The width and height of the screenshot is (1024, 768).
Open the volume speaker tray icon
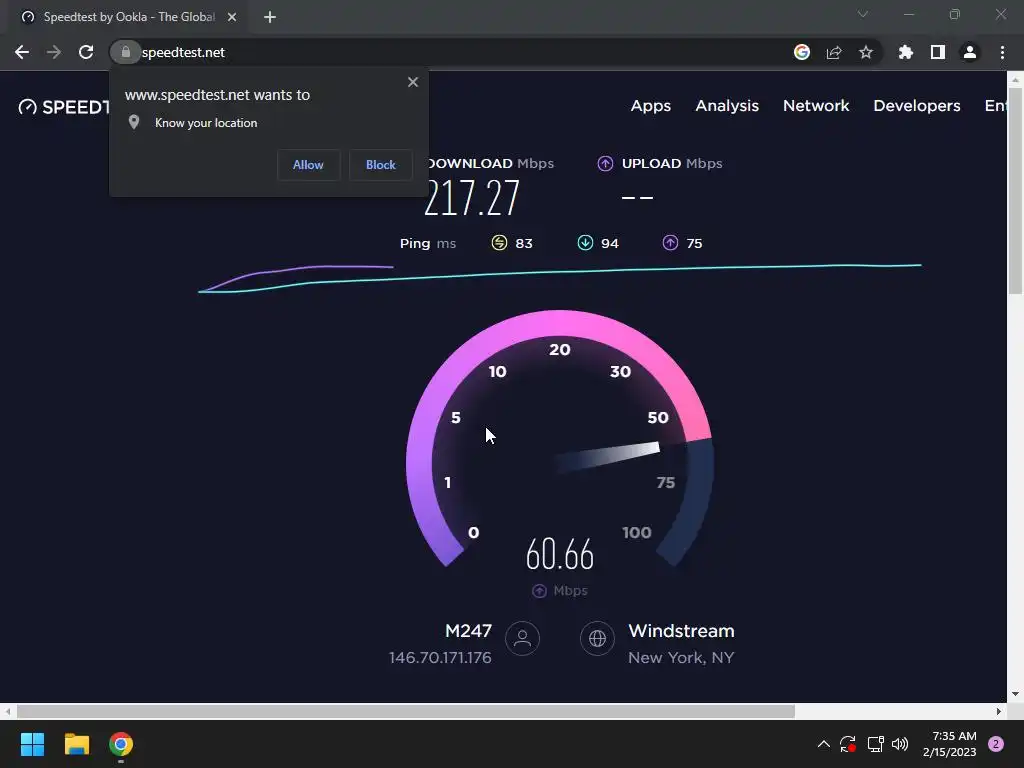tap(900, 744)
